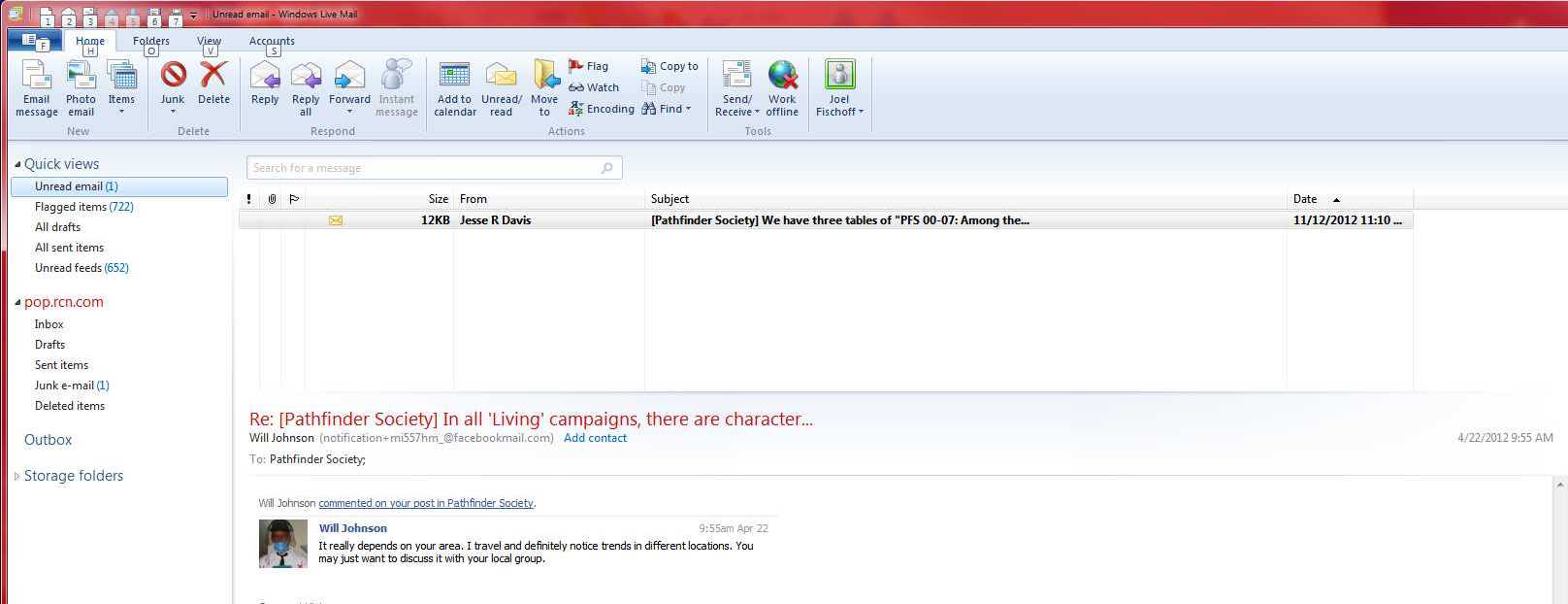
Task: Toggle Watch on this conversation
Action: click(x=594, y=87)
